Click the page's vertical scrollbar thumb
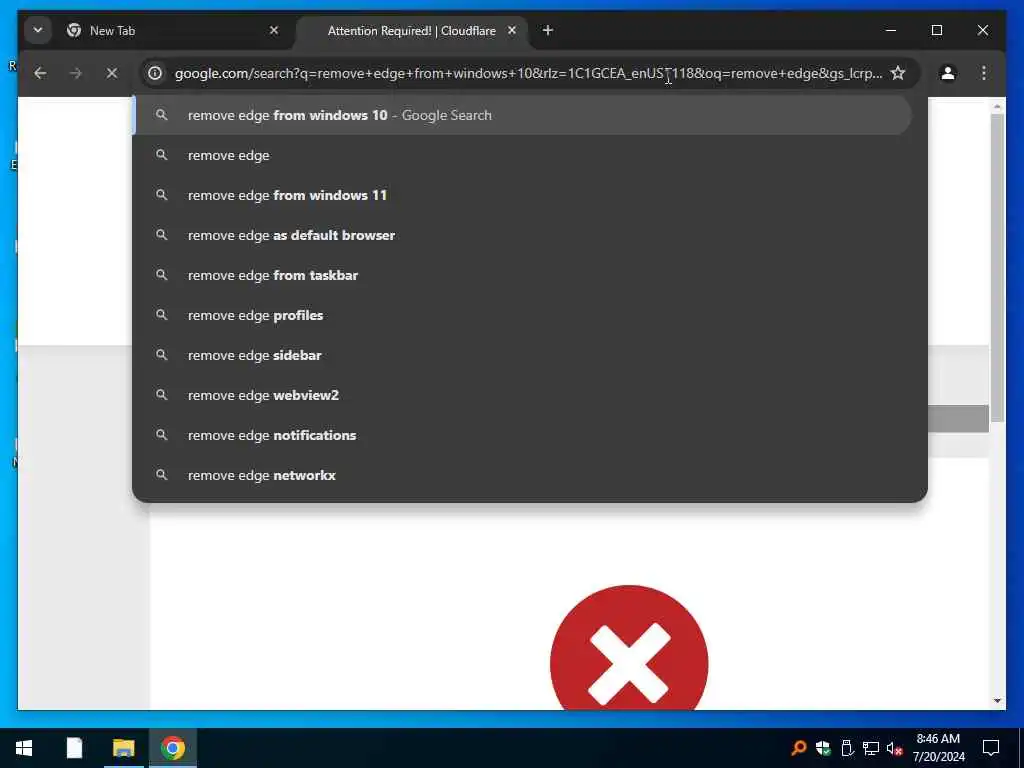The width and height of the screenshot is (1024, 768). (997, 268)
